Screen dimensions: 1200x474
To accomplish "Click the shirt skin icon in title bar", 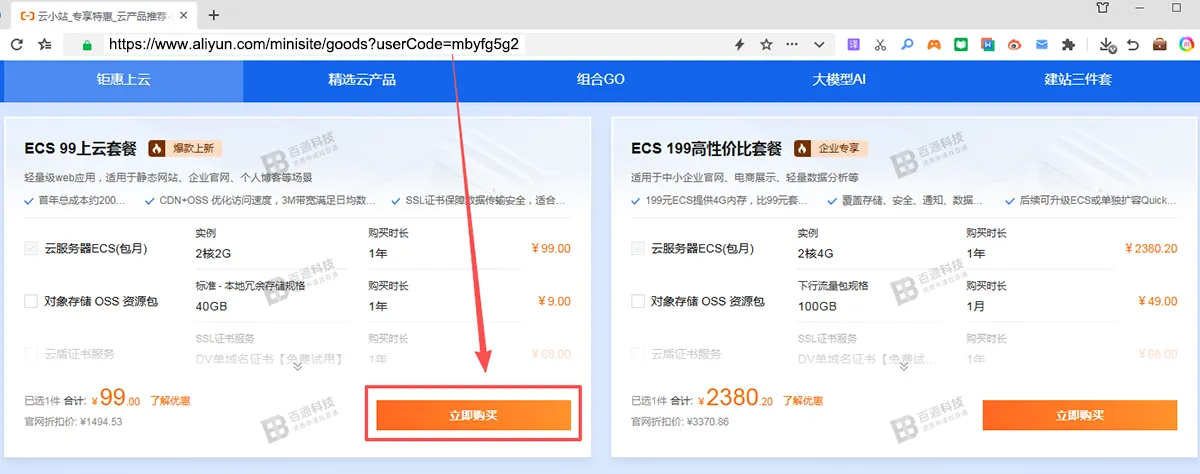I will (x=1103, y=8).
